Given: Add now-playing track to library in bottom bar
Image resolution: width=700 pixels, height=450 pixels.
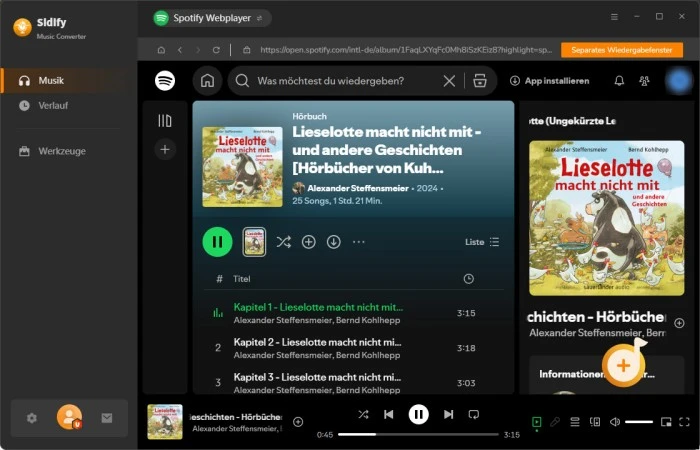Looking at the screenshot, I should pos(298,422).
